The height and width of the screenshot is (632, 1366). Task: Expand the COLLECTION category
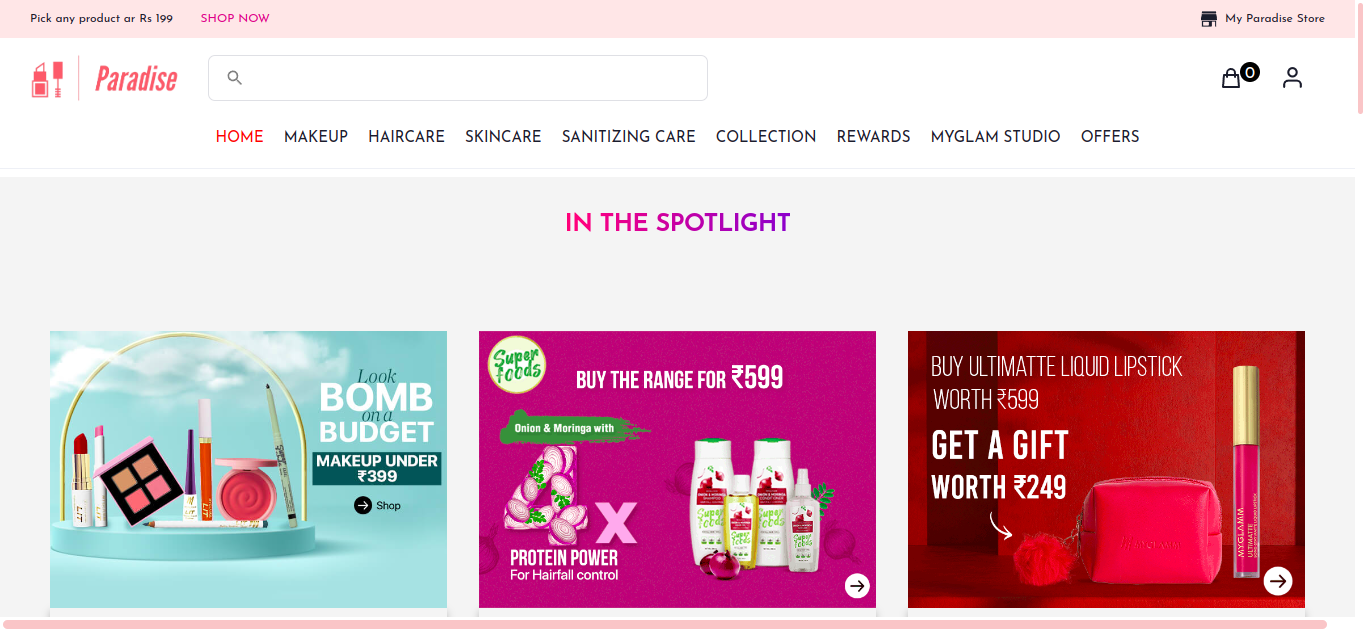tap(766, 136)
